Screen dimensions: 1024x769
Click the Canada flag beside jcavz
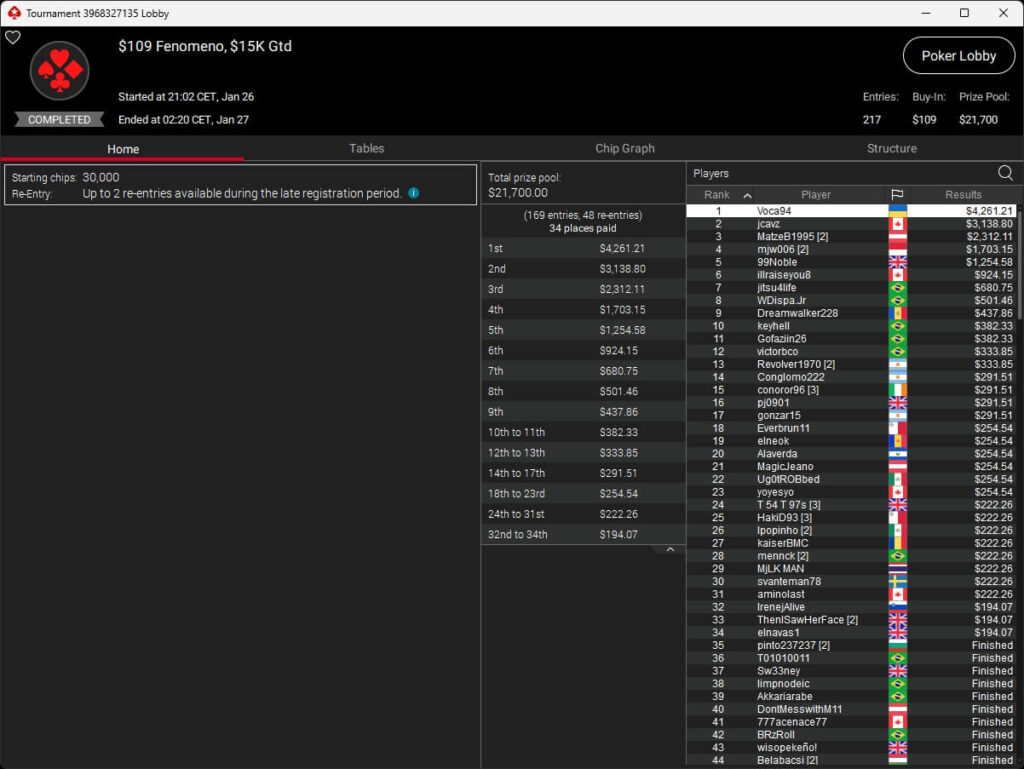897,224
